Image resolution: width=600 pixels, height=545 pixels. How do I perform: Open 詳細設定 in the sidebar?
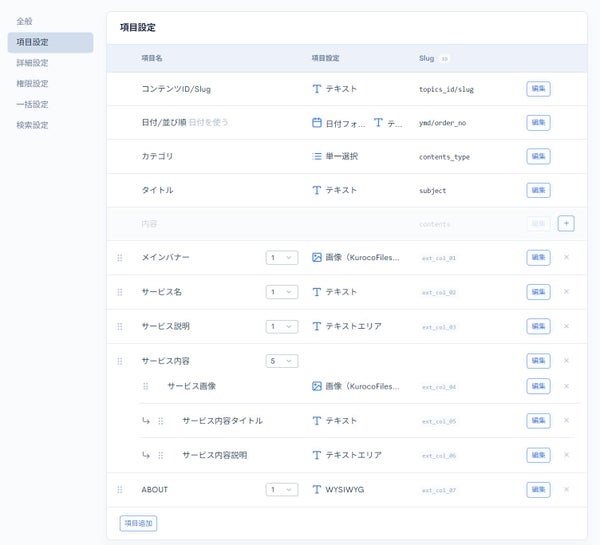[x=32, y=63]
